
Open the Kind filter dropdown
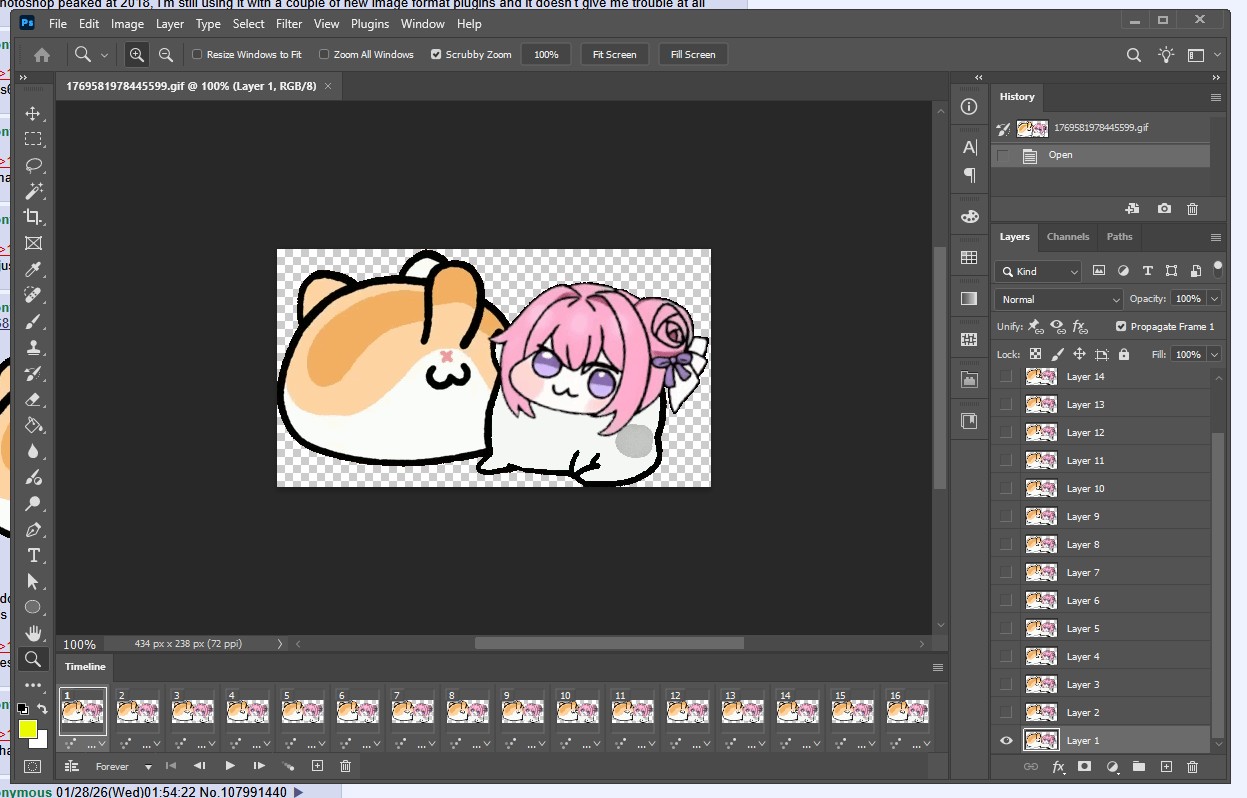[1039, 271]
